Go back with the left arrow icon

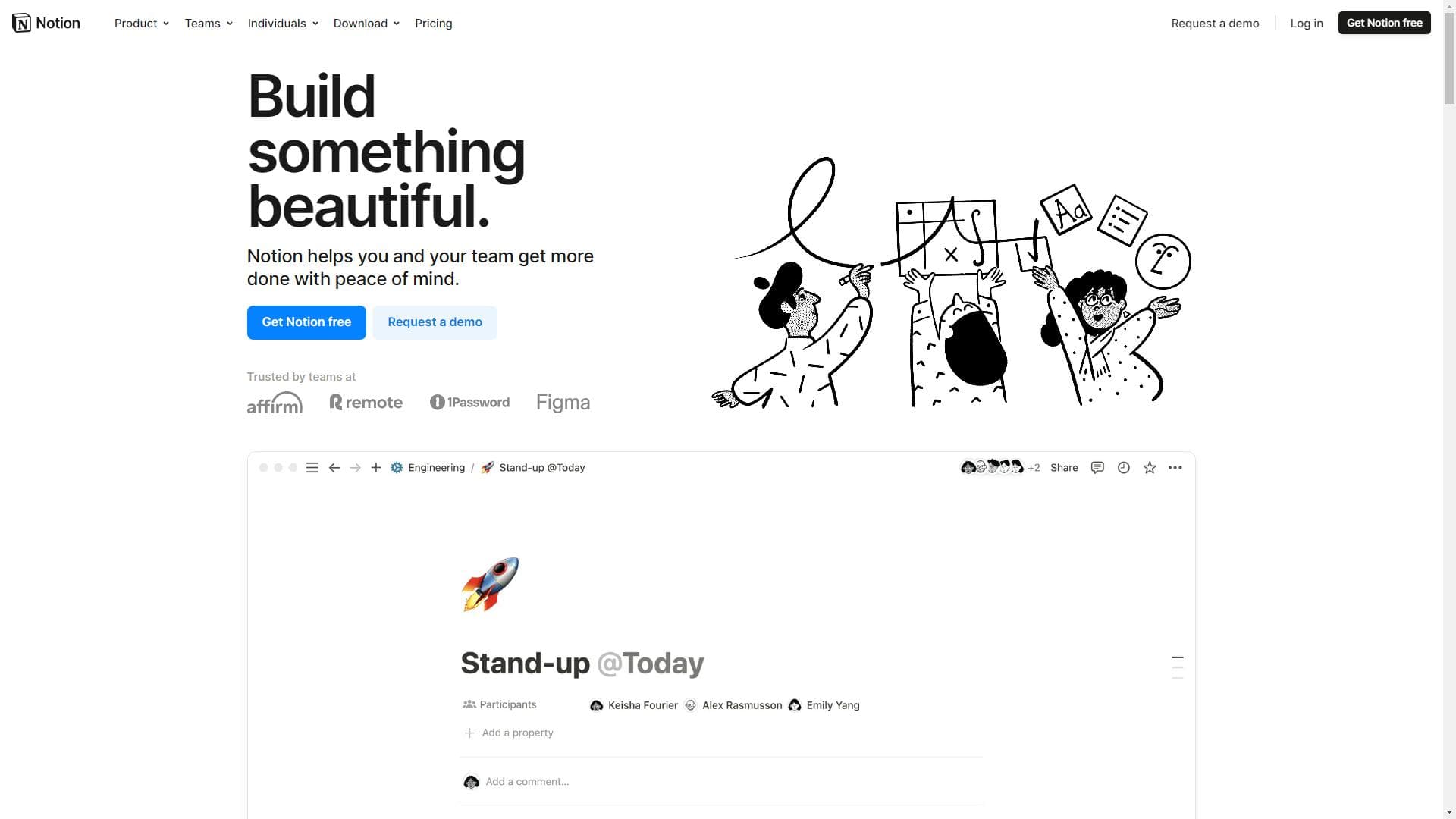coord(334,468)
